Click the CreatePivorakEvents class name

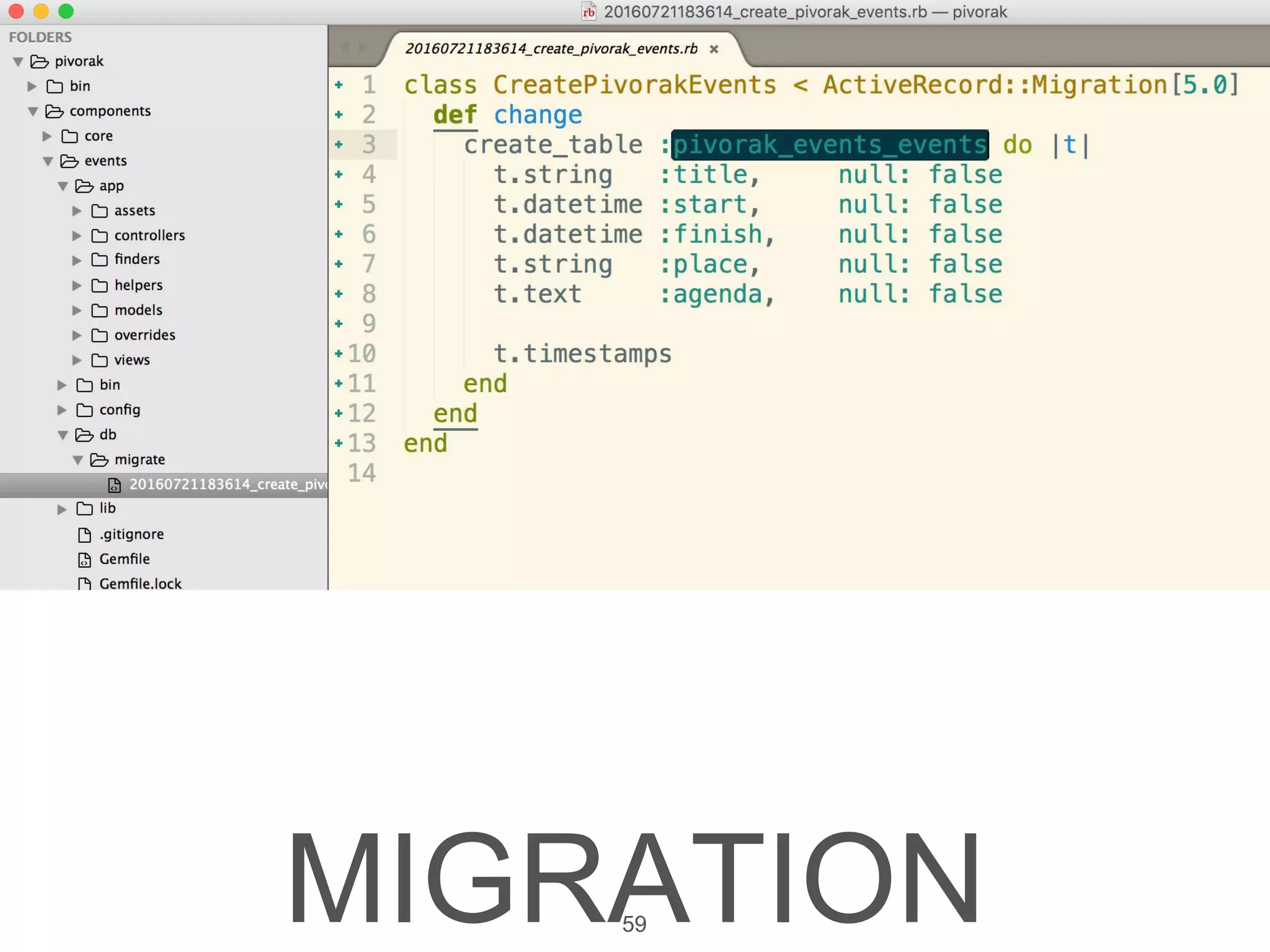point(634,85)
